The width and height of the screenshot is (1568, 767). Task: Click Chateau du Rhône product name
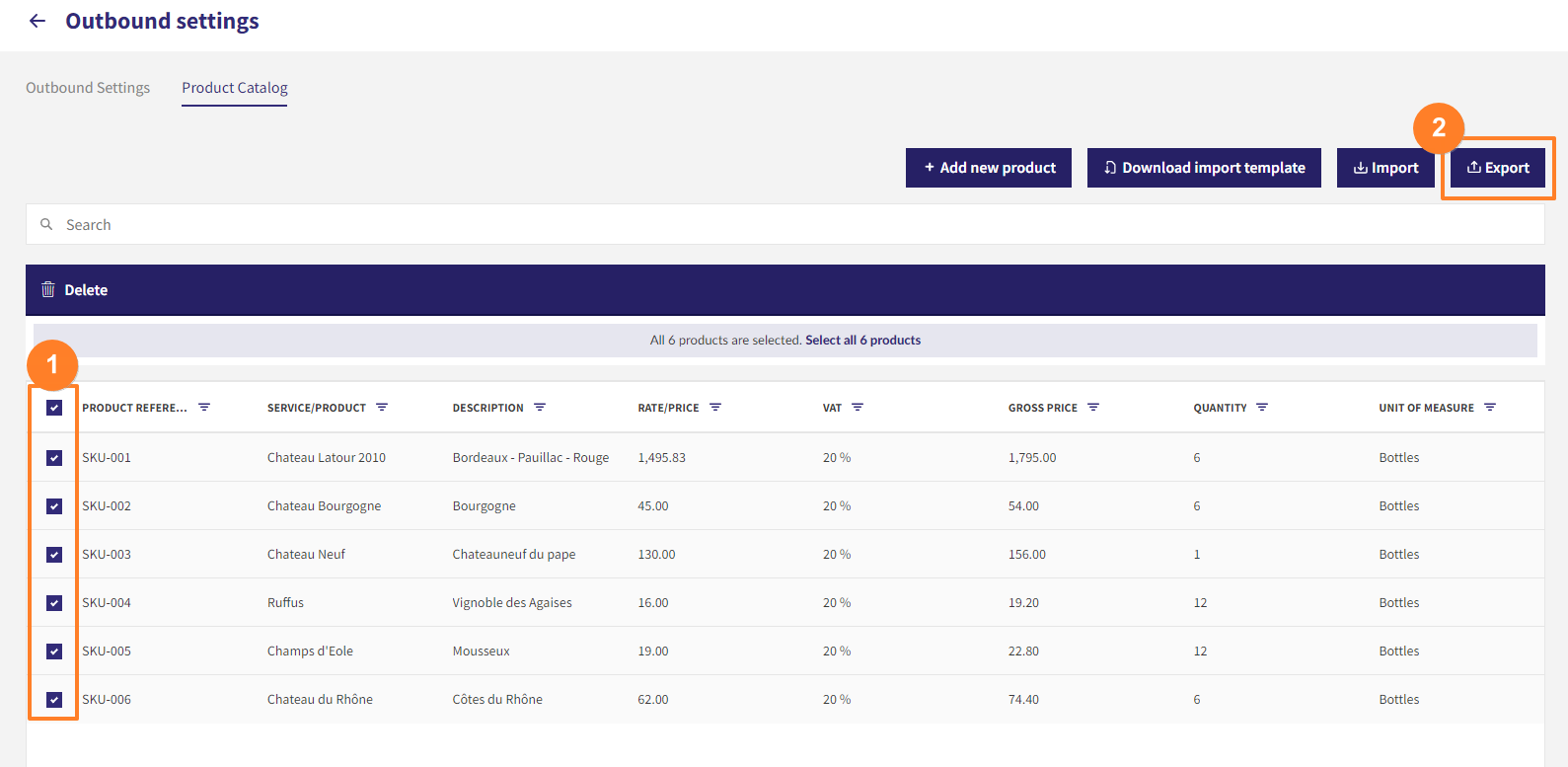point(320,699)
